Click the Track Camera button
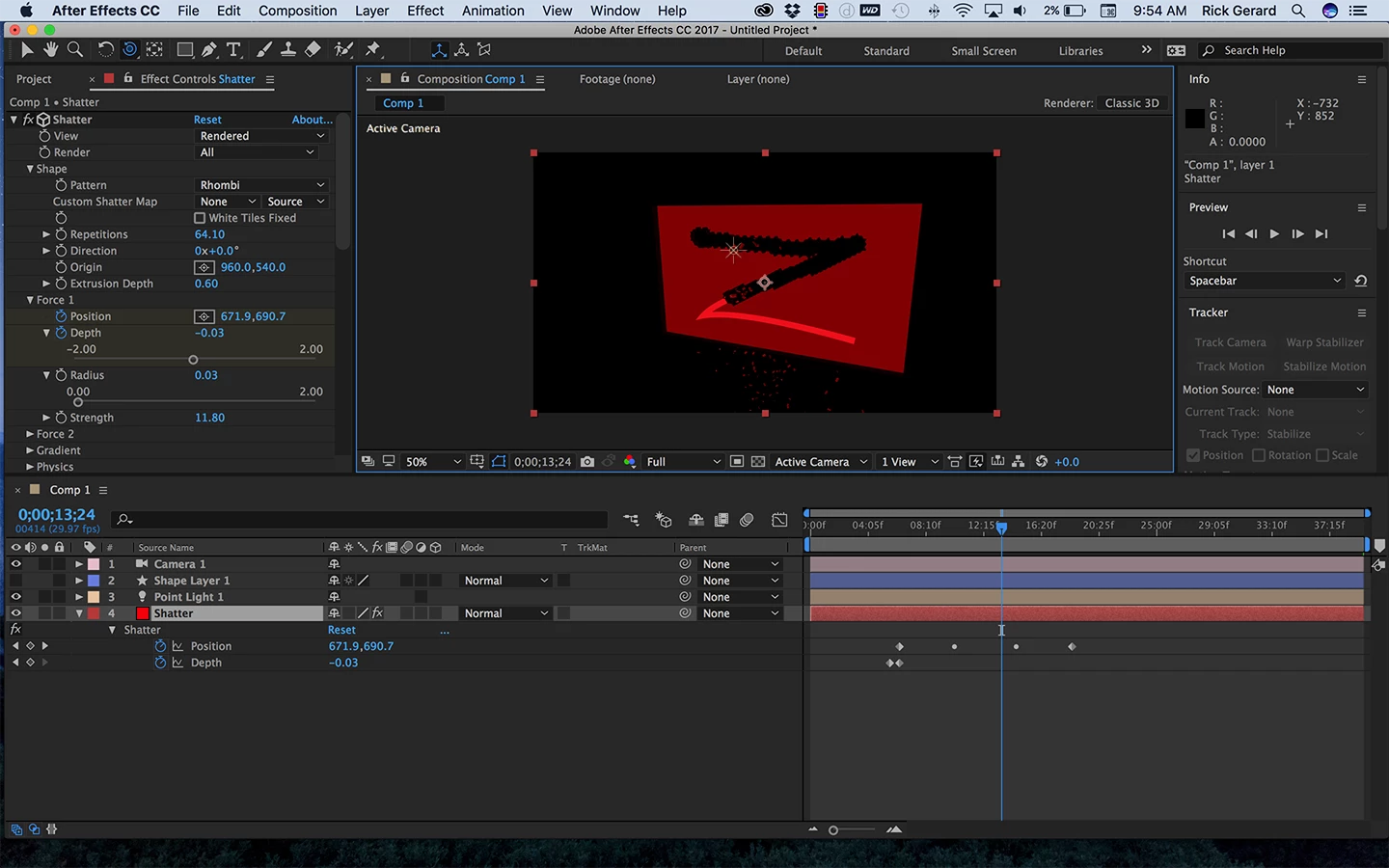Viewport: 1389px width, 868px height. (x=1230, y=342)
